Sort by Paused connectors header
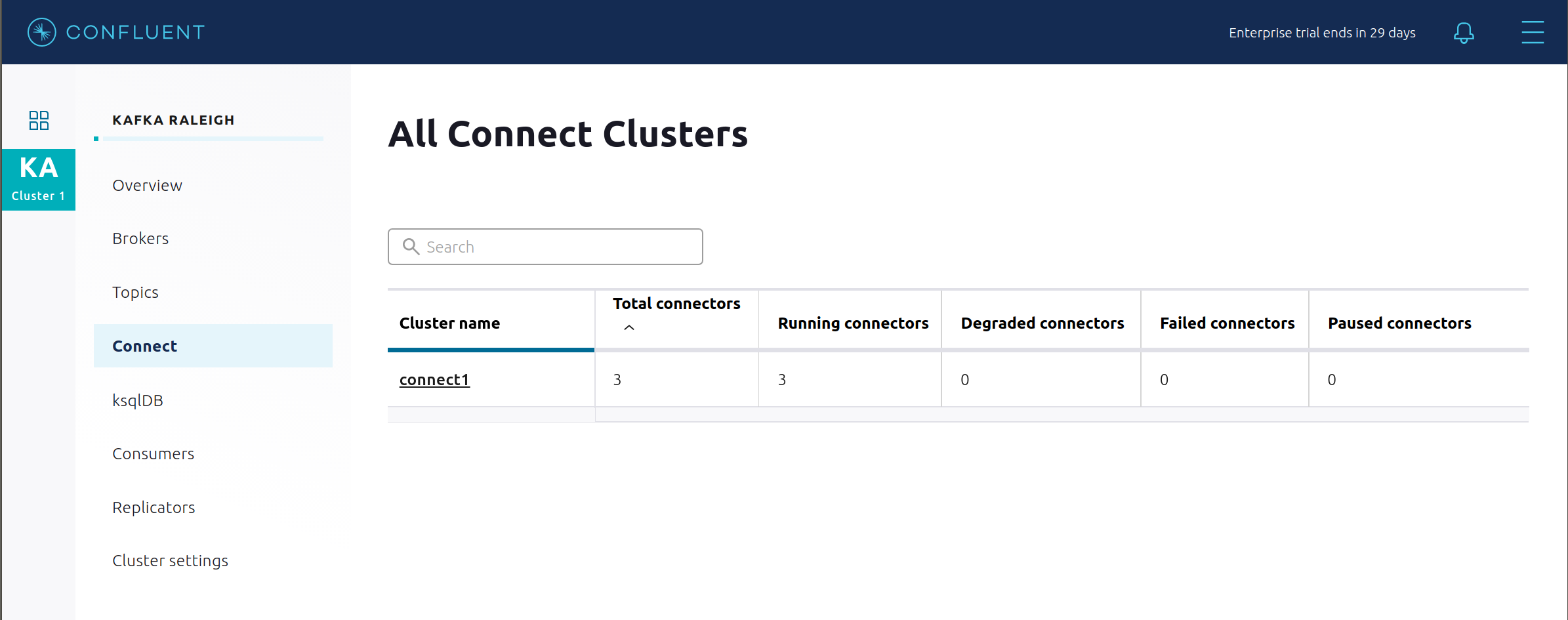 pyautogui.click(x=1399, y=323)
